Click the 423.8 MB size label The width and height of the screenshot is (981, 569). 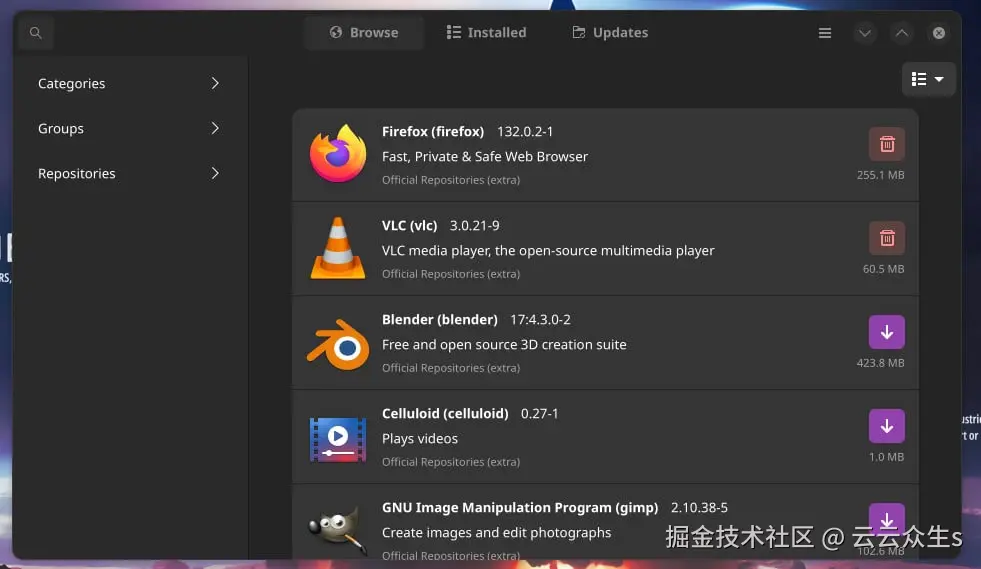click(x=880, y=362)
